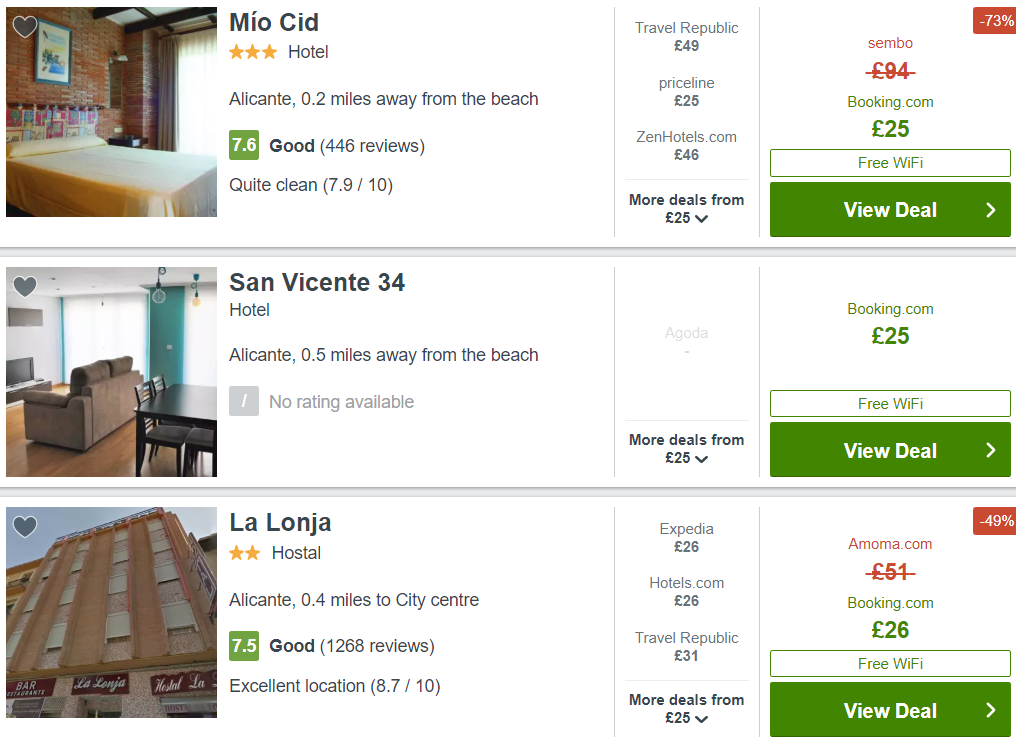Select the ZenHotels.com £46 offer
1016x740 pixels.
(686, 146)
